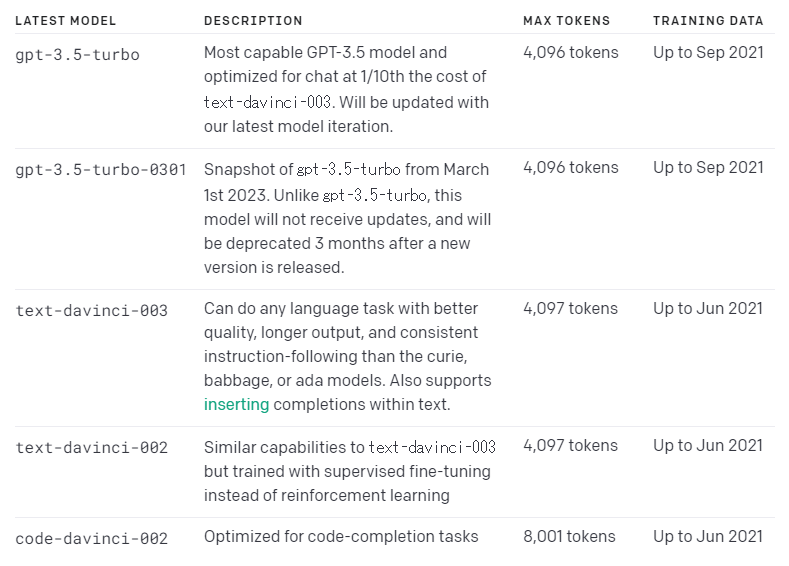This screenshot has height=566, width=789.
Task: Click 'Snapshot of gpt-3.5-turbo' description text
Action: (302, 170)
